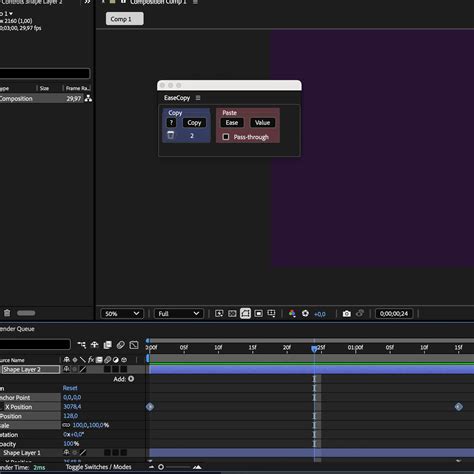Click the delete trash icon in project panel
Image resolution: width=474 pixels, height=474 pixels.
[7, 313]
